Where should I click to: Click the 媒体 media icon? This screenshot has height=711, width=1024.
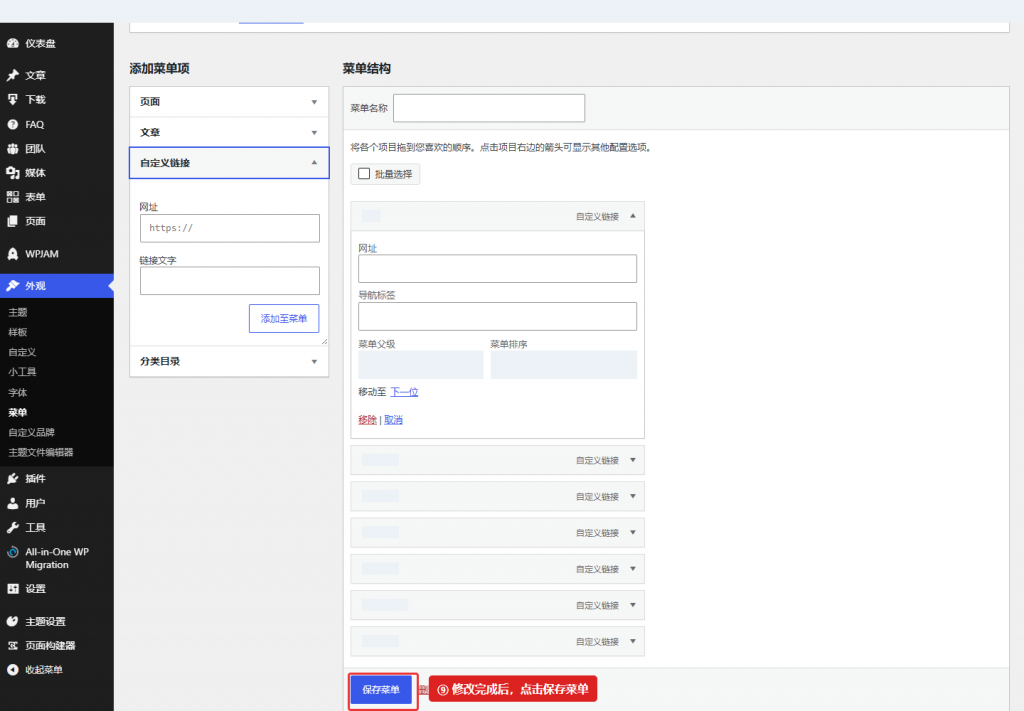[x=12, y=172]
